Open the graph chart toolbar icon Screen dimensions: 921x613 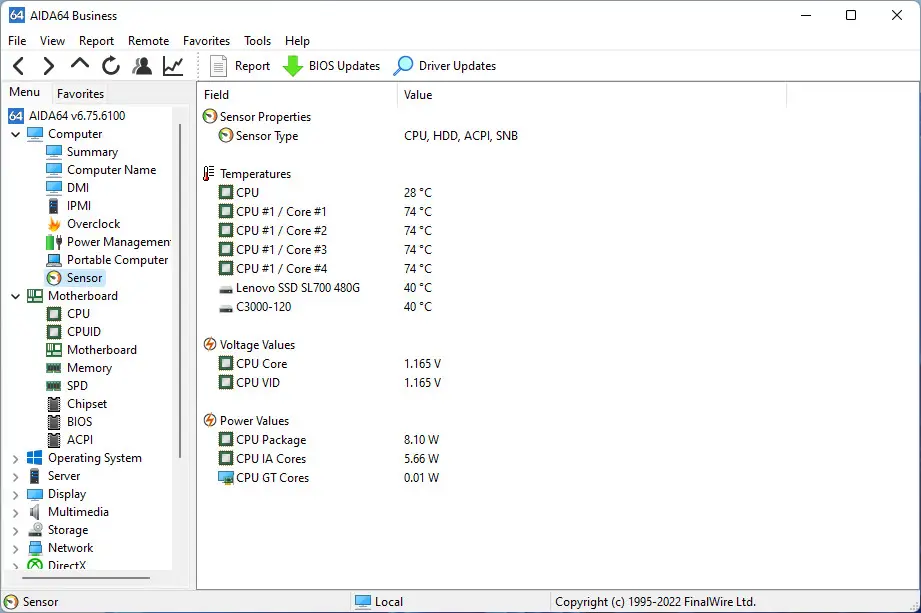coord(173,66)
